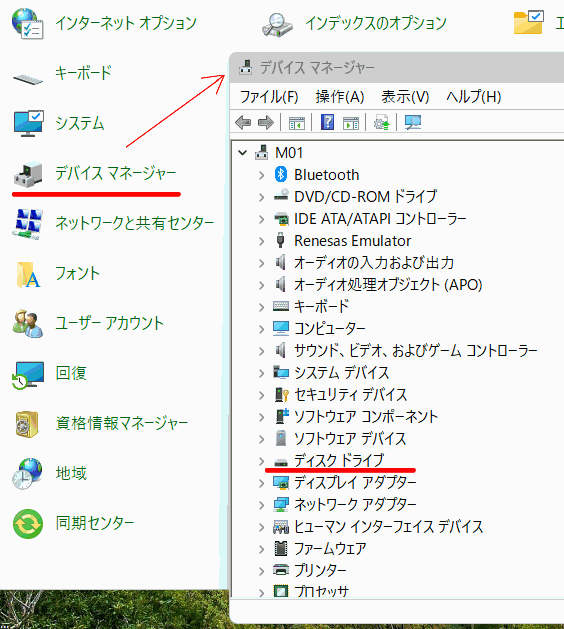The height and width of the screenshot is (629, 564).
Task: Select the ディスク ドライブ label
Action: pos(339,460)
